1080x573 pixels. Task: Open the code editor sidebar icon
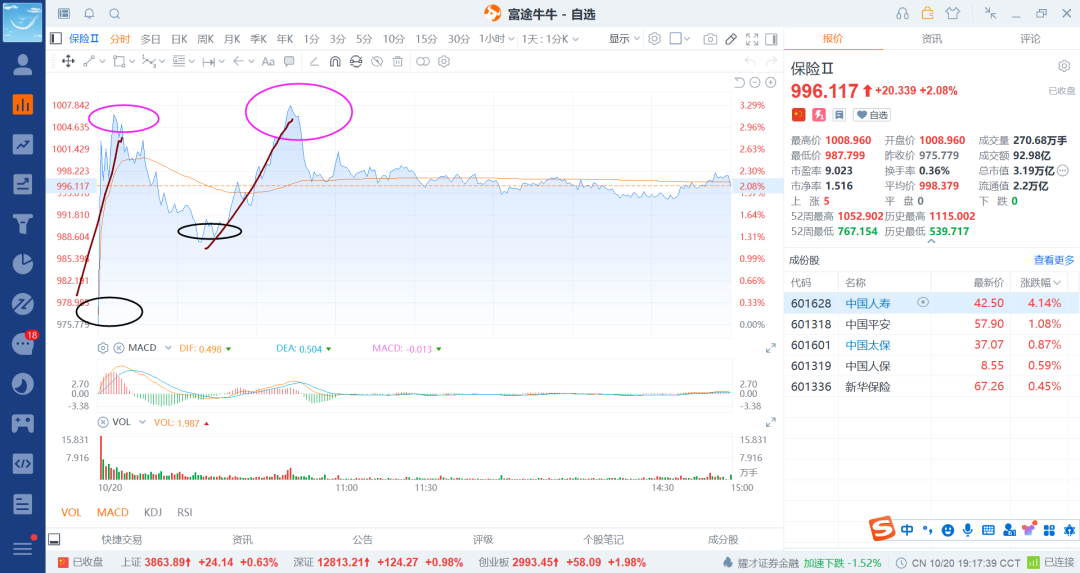(x=23, y=463)
